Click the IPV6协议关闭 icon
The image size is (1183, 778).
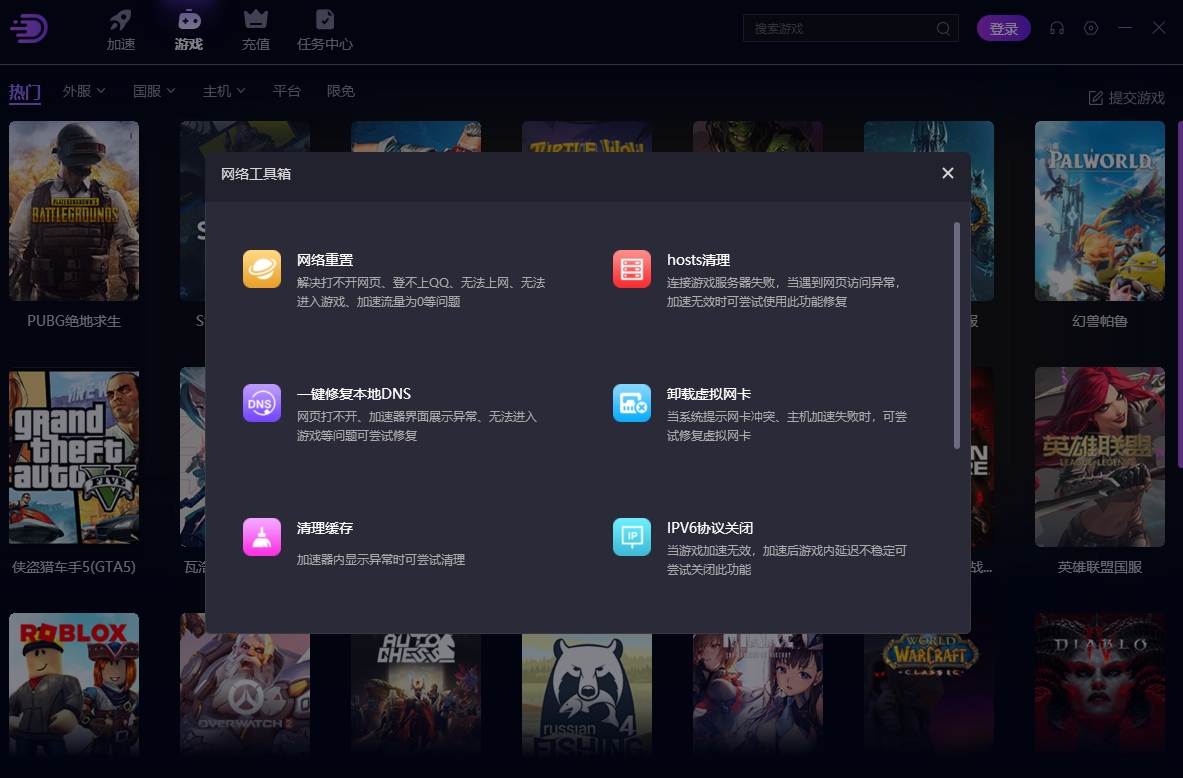tap(631, 537)
